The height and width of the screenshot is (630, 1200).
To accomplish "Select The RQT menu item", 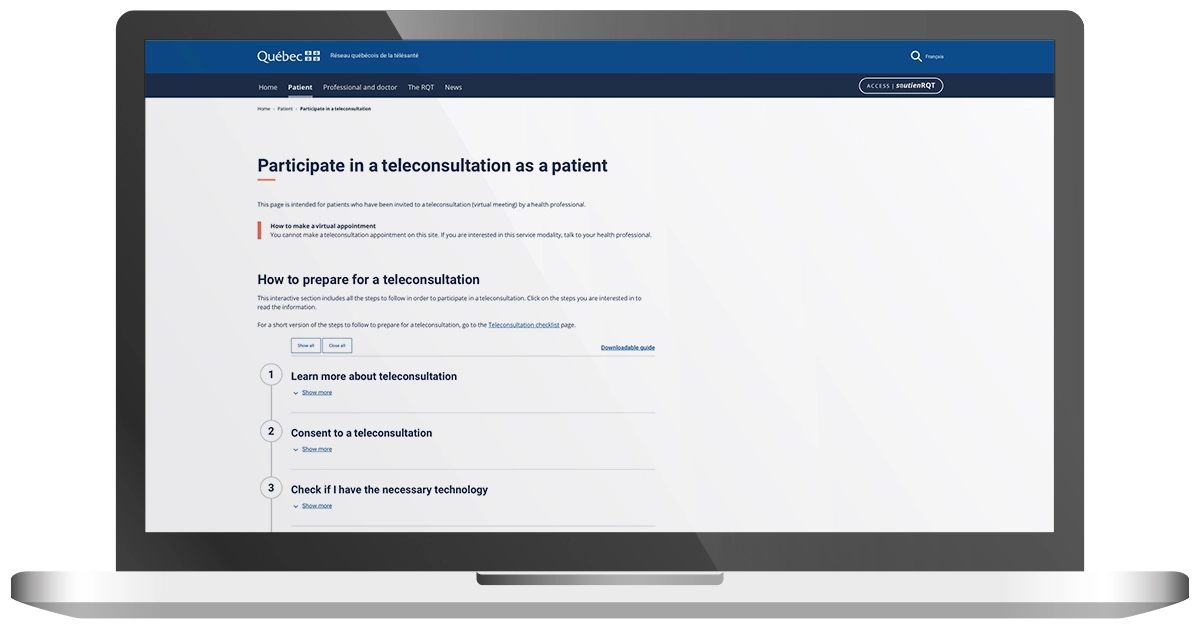I will pyautogui.click(x=419, y=87).
